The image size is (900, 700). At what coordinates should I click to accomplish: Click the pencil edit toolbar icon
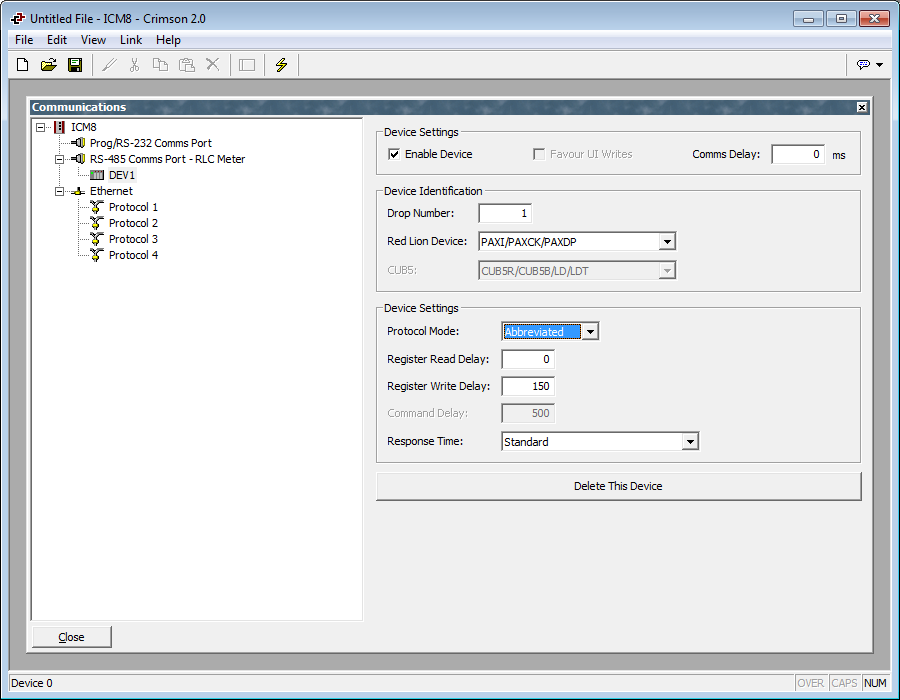point(109,65)
